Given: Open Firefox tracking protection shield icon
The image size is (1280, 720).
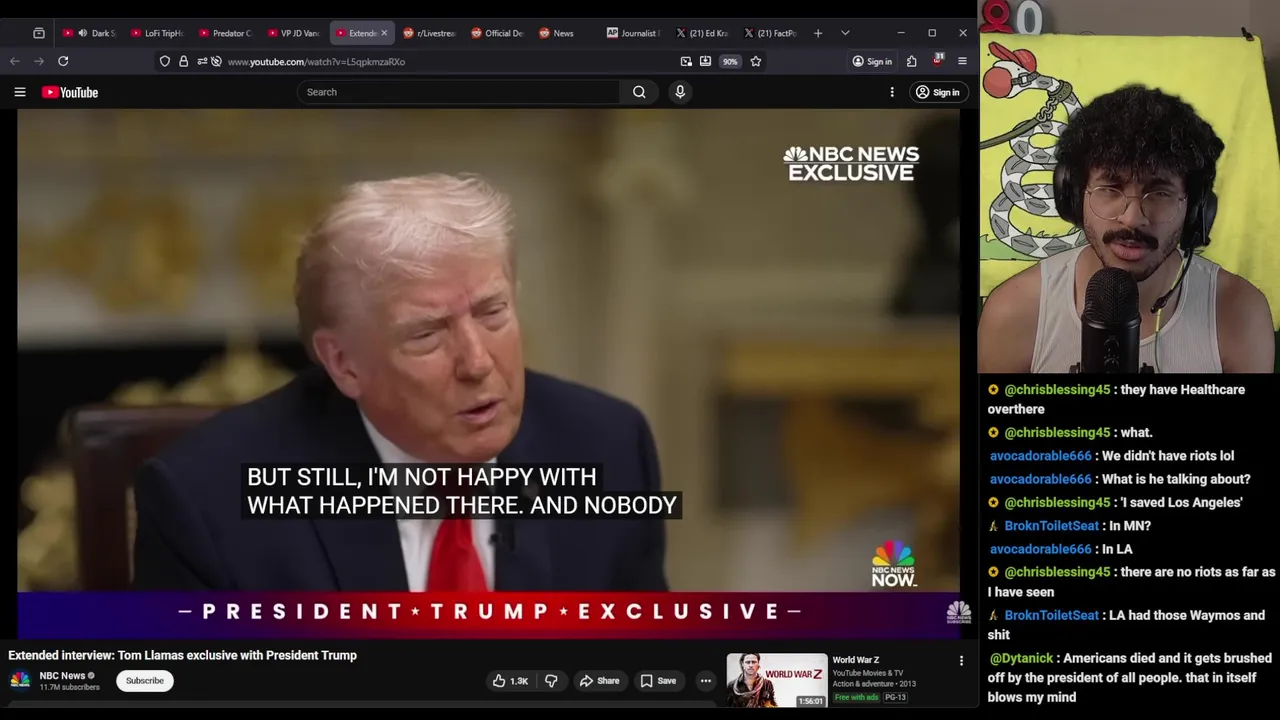Looking at the screenshot, I should point(165,61).
